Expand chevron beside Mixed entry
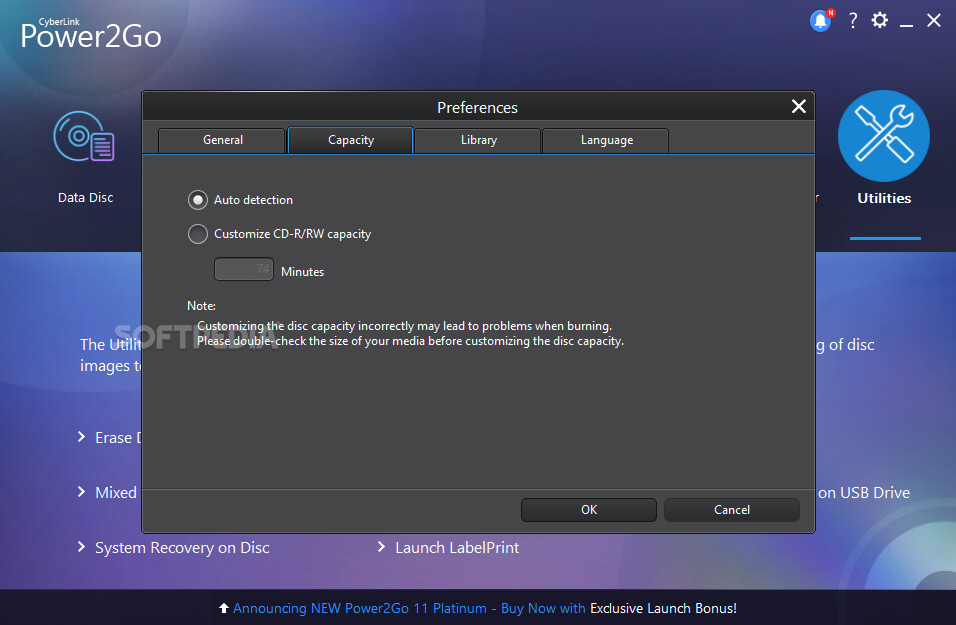Image resolution: width=956 pixels, height=625 pixels. coord(81,491)
